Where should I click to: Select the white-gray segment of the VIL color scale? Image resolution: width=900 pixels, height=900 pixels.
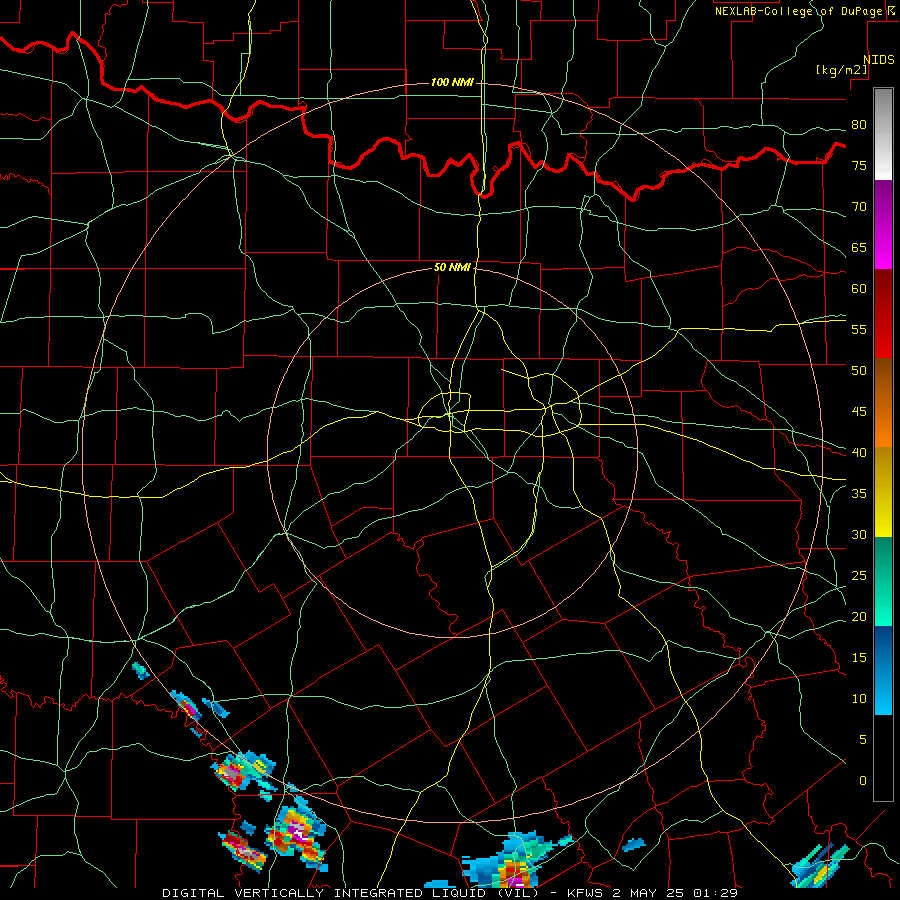[883, 134]
